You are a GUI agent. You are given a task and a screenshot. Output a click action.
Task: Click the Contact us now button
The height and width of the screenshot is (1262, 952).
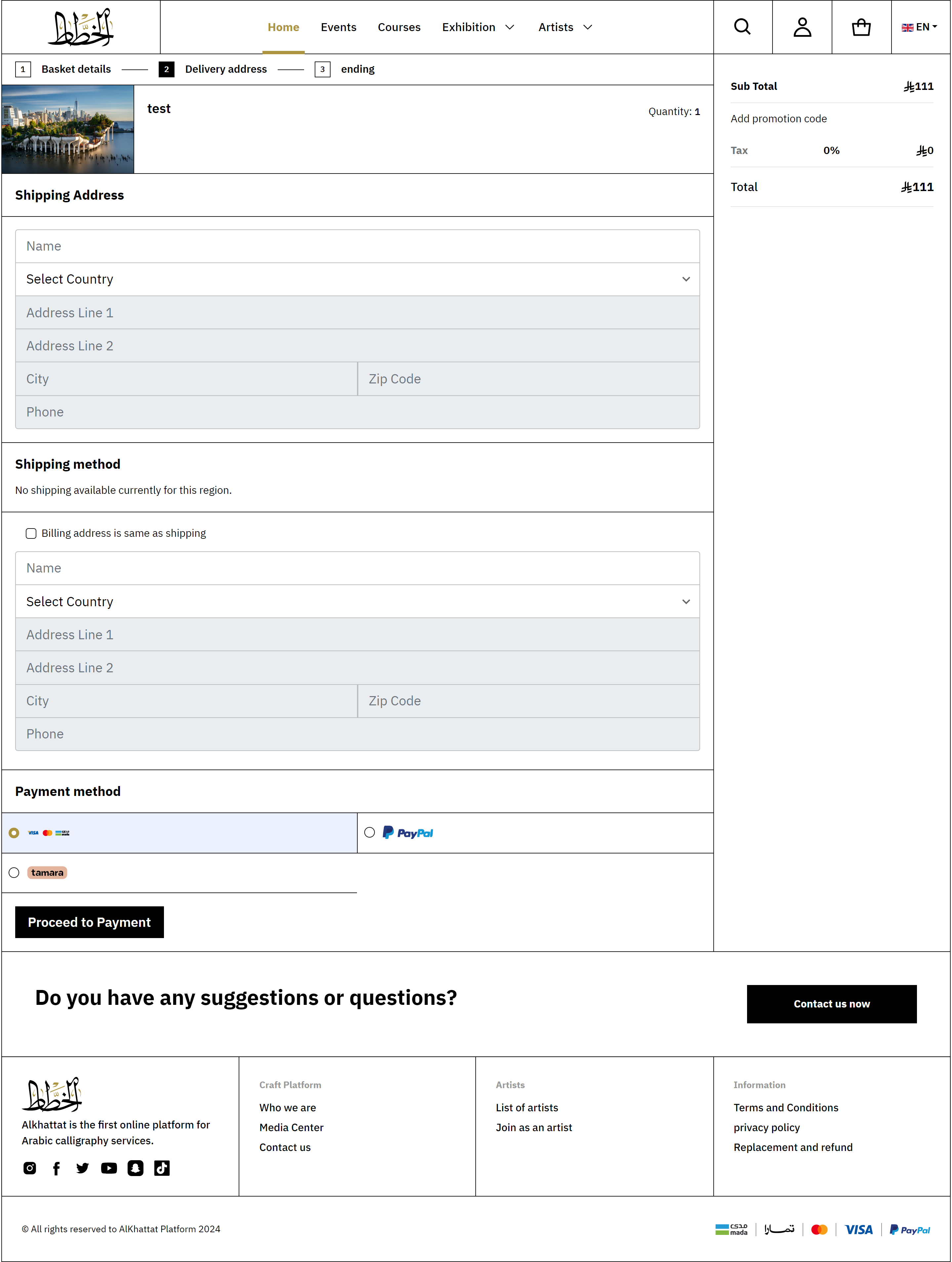coord(831,1004)
